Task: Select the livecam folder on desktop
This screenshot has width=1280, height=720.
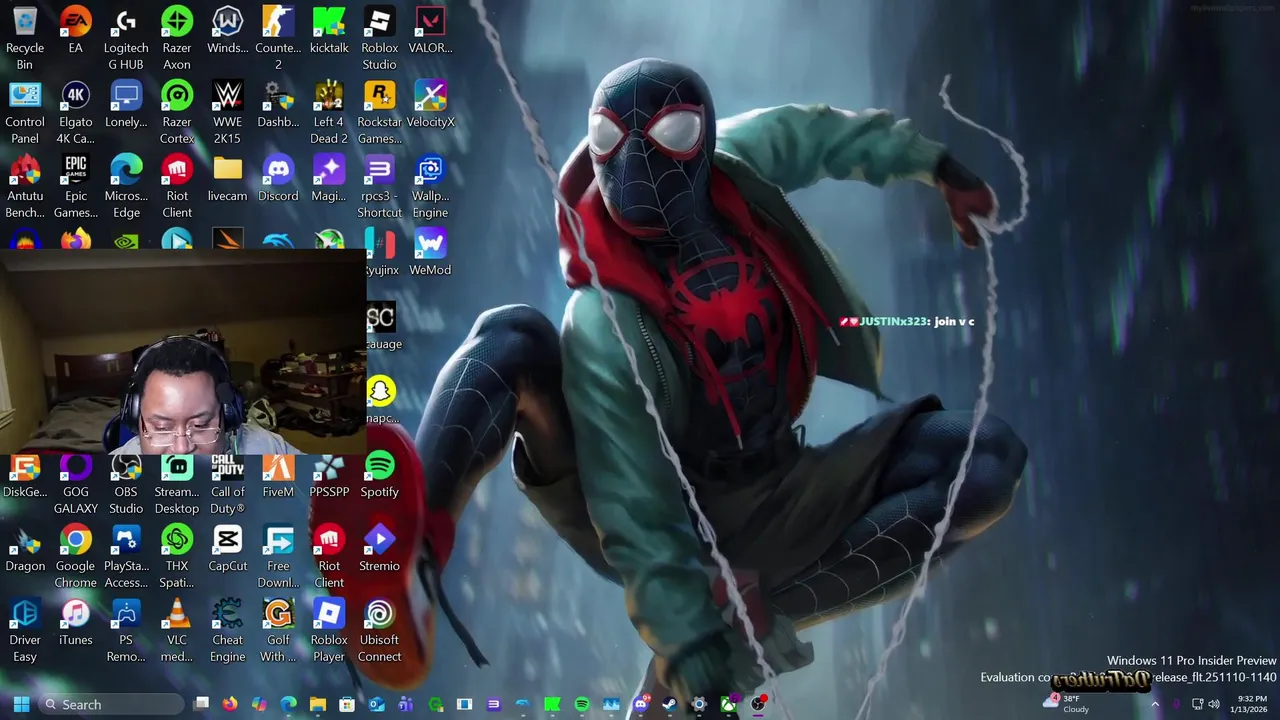Action: (x=227, y=179)
